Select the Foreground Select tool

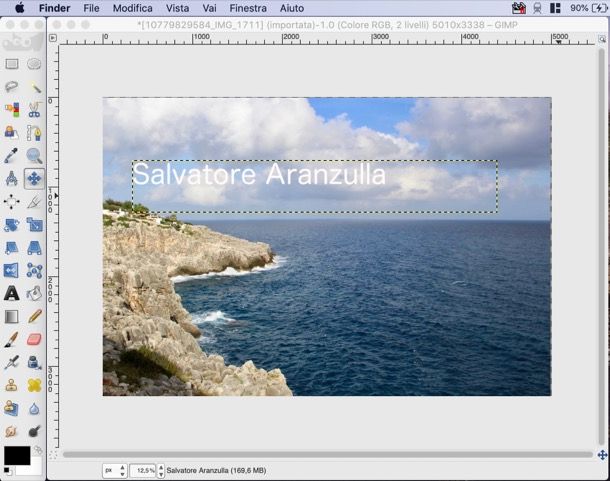[x=12, y=132]
